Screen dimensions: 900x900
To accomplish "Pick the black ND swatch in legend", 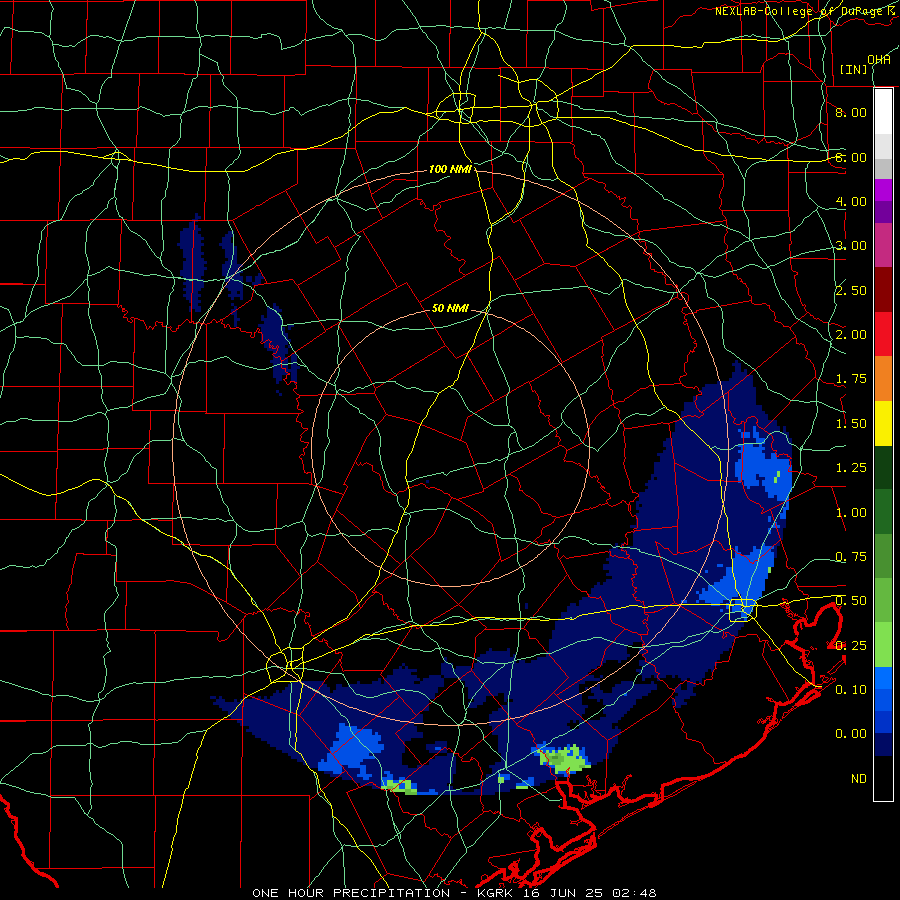I will [x=883, y=778].
